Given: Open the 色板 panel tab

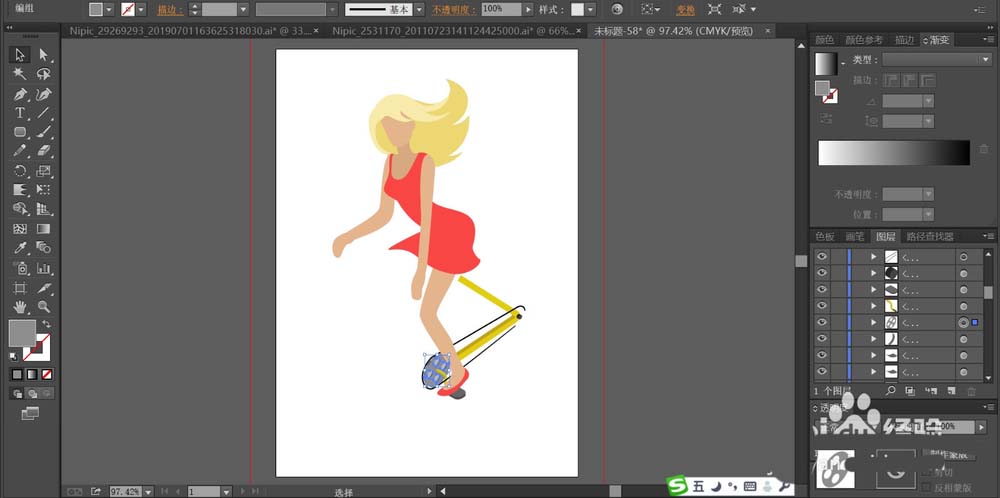Looking at the screenshot, I should [x=825, y=237].
